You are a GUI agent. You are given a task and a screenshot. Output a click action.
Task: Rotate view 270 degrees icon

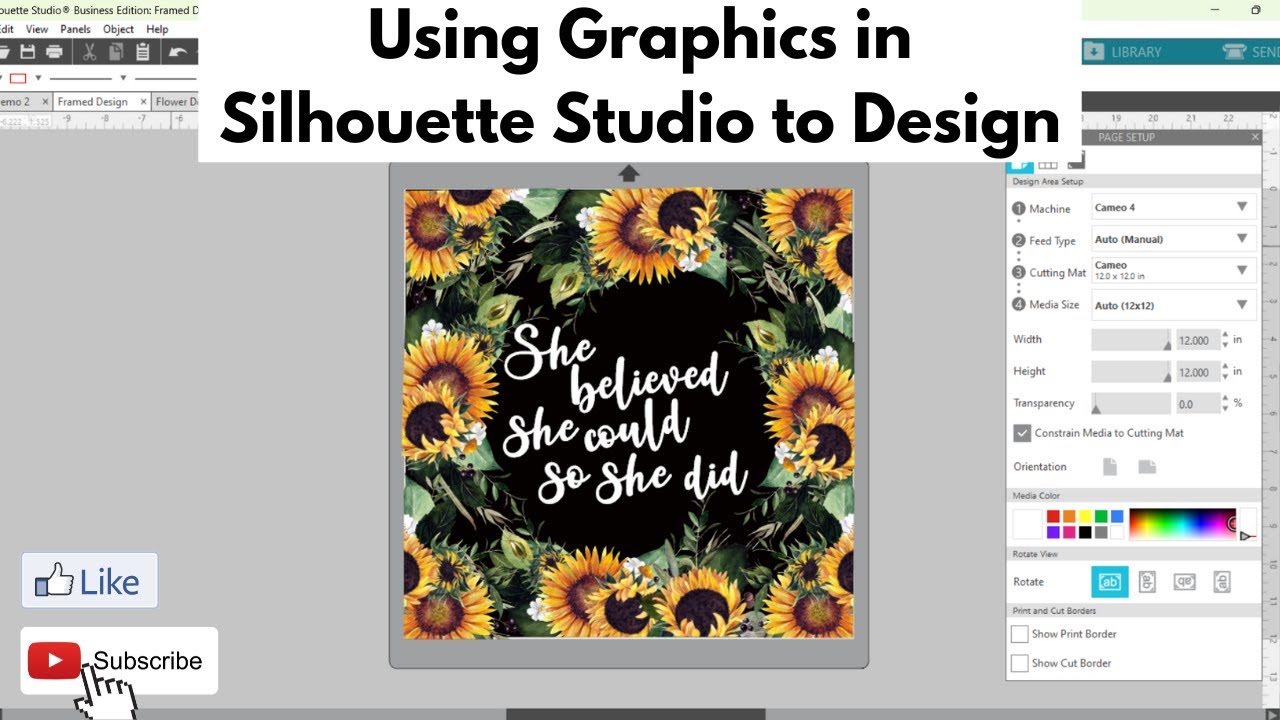pyautogui.click(x=1222, y=581)
